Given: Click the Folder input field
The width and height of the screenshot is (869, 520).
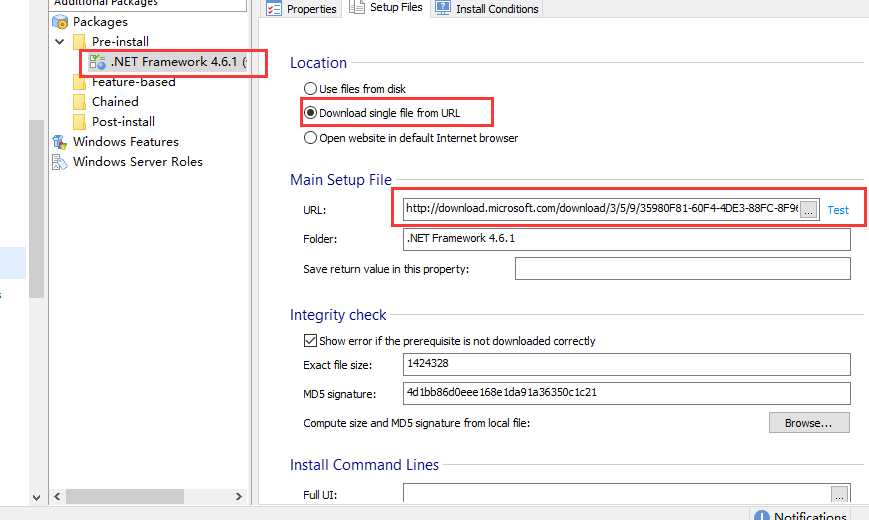Looking at the screenshot, I should click(627, 239).
